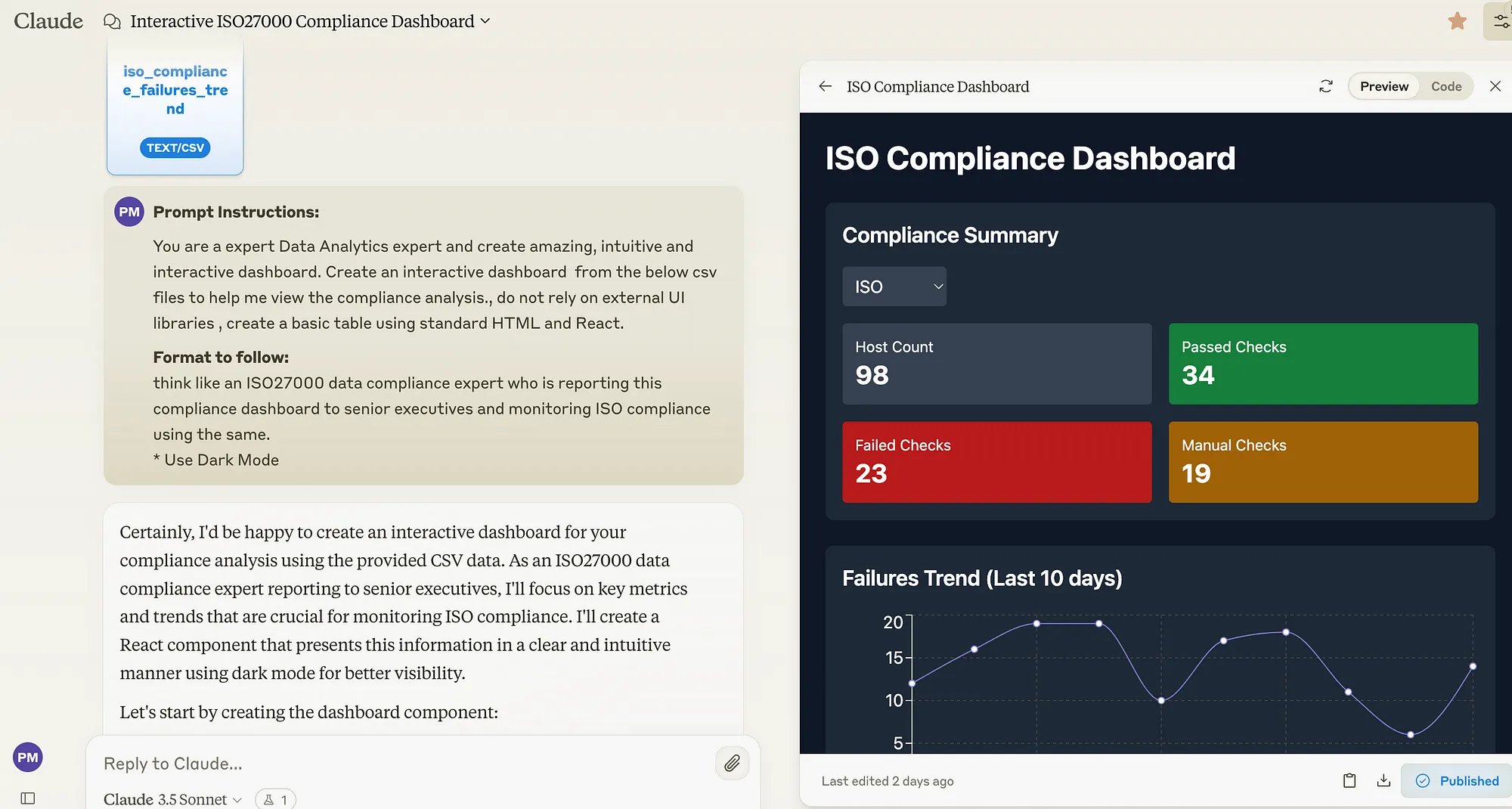Expand the ISO standard dropdown
1512x809 pixels.
[x=894, y=287]
